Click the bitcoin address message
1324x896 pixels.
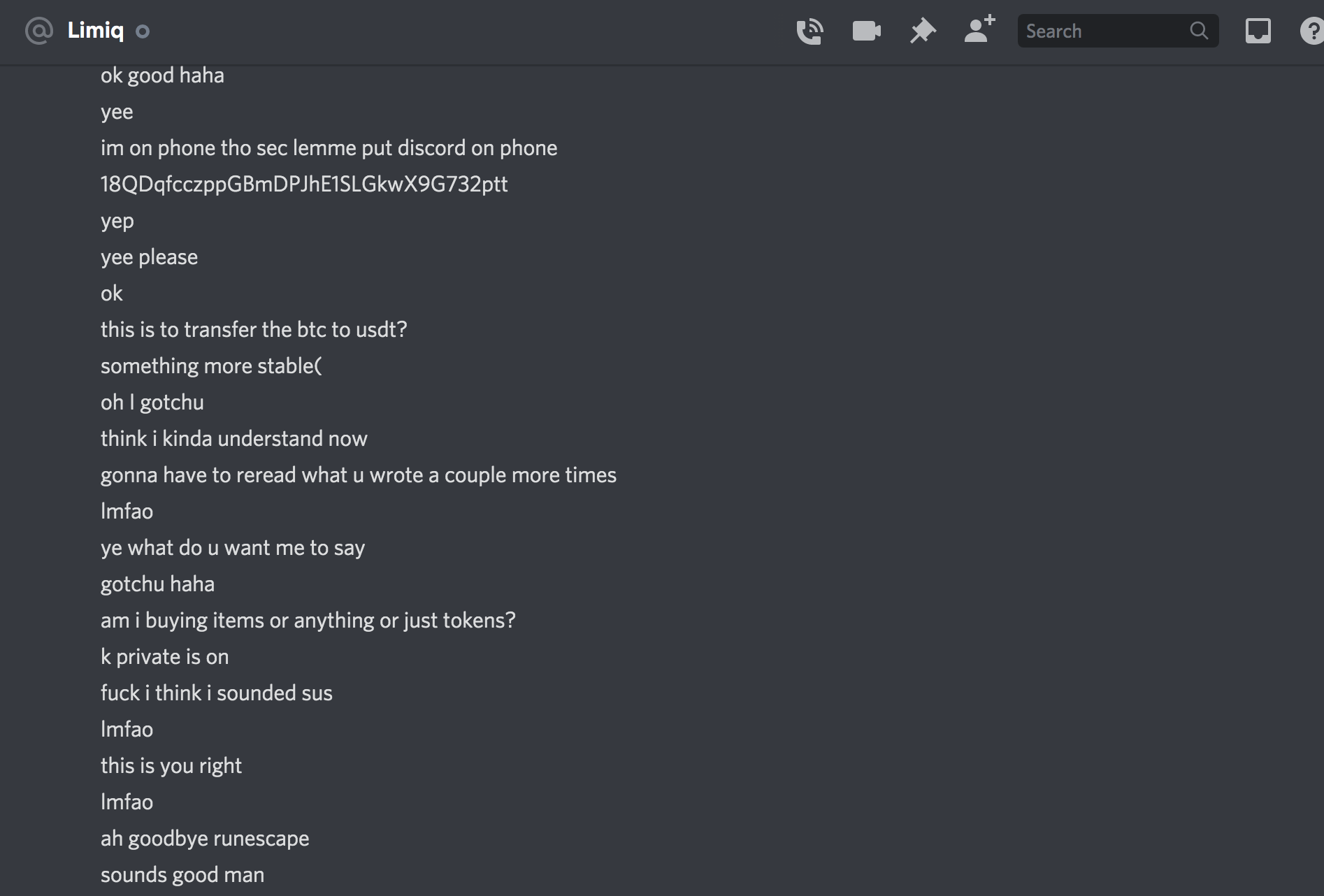(304, 185)
